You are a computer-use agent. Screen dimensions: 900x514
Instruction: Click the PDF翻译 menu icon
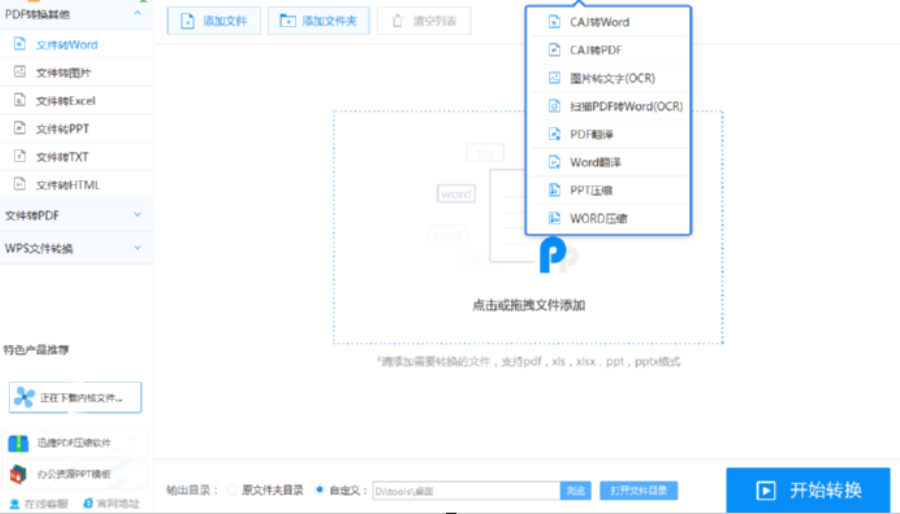click(x=554, y=134)
